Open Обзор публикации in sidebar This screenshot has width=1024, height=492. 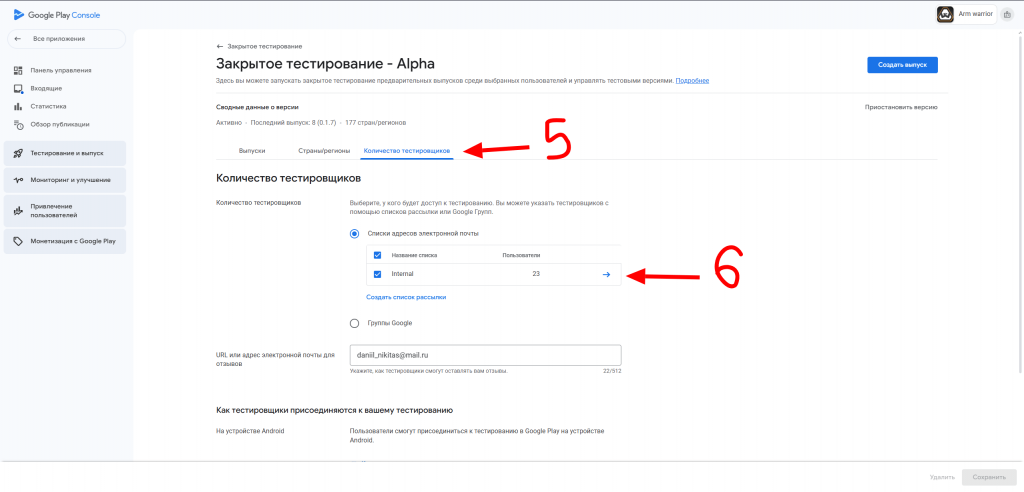60,124
